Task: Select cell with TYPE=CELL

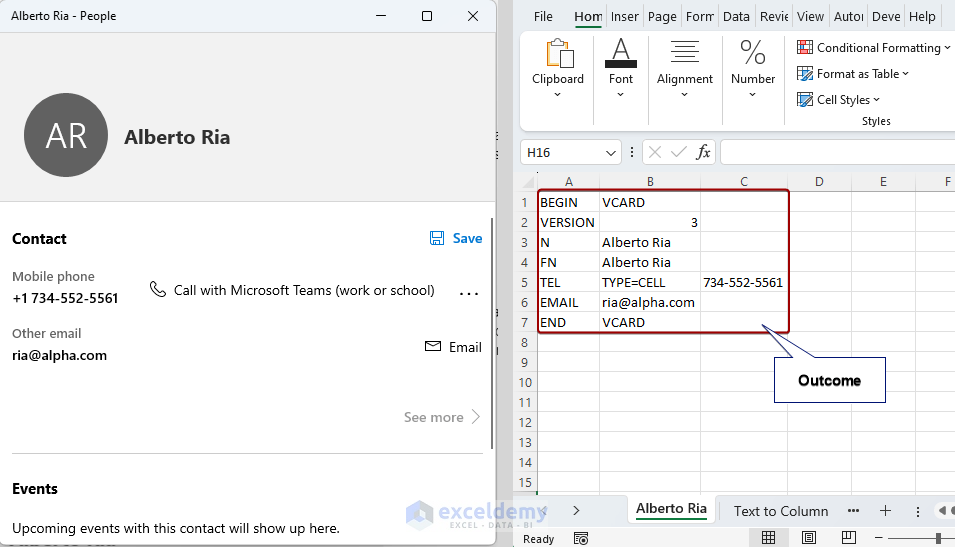Action: click(650, 283)
